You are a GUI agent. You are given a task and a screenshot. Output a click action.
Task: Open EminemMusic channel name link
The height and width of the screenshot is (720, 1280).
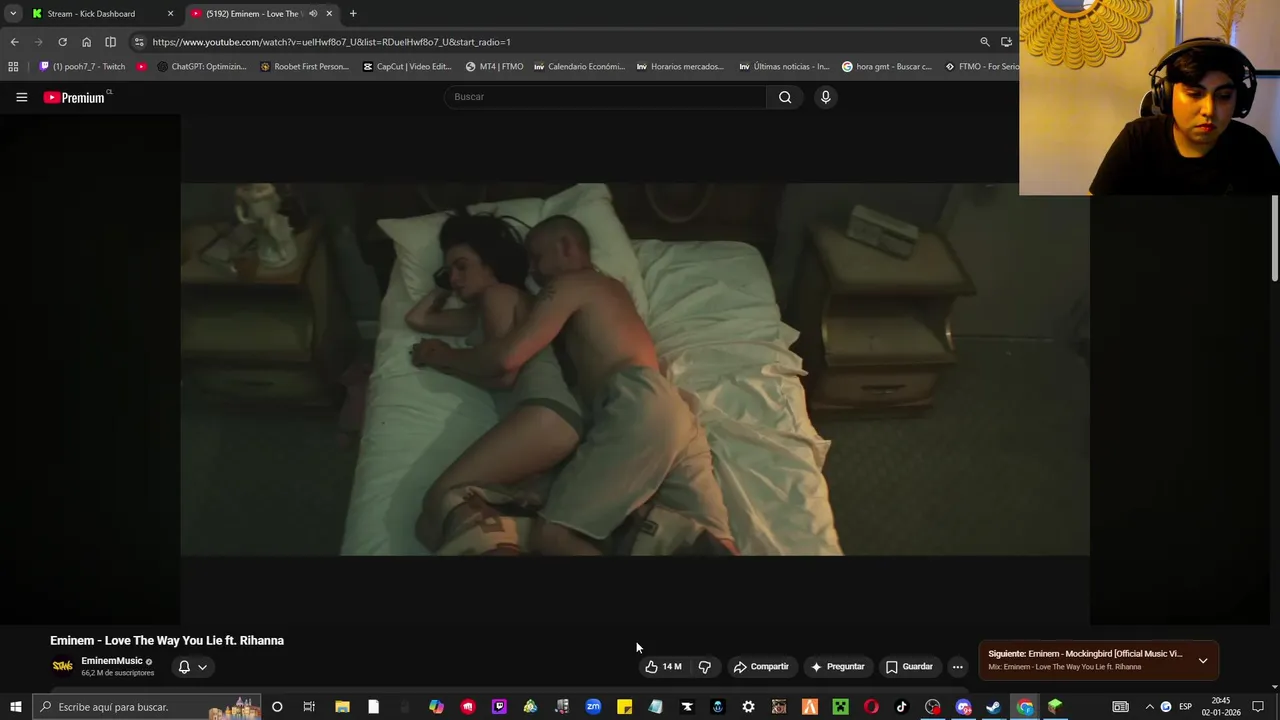(112, 661)
